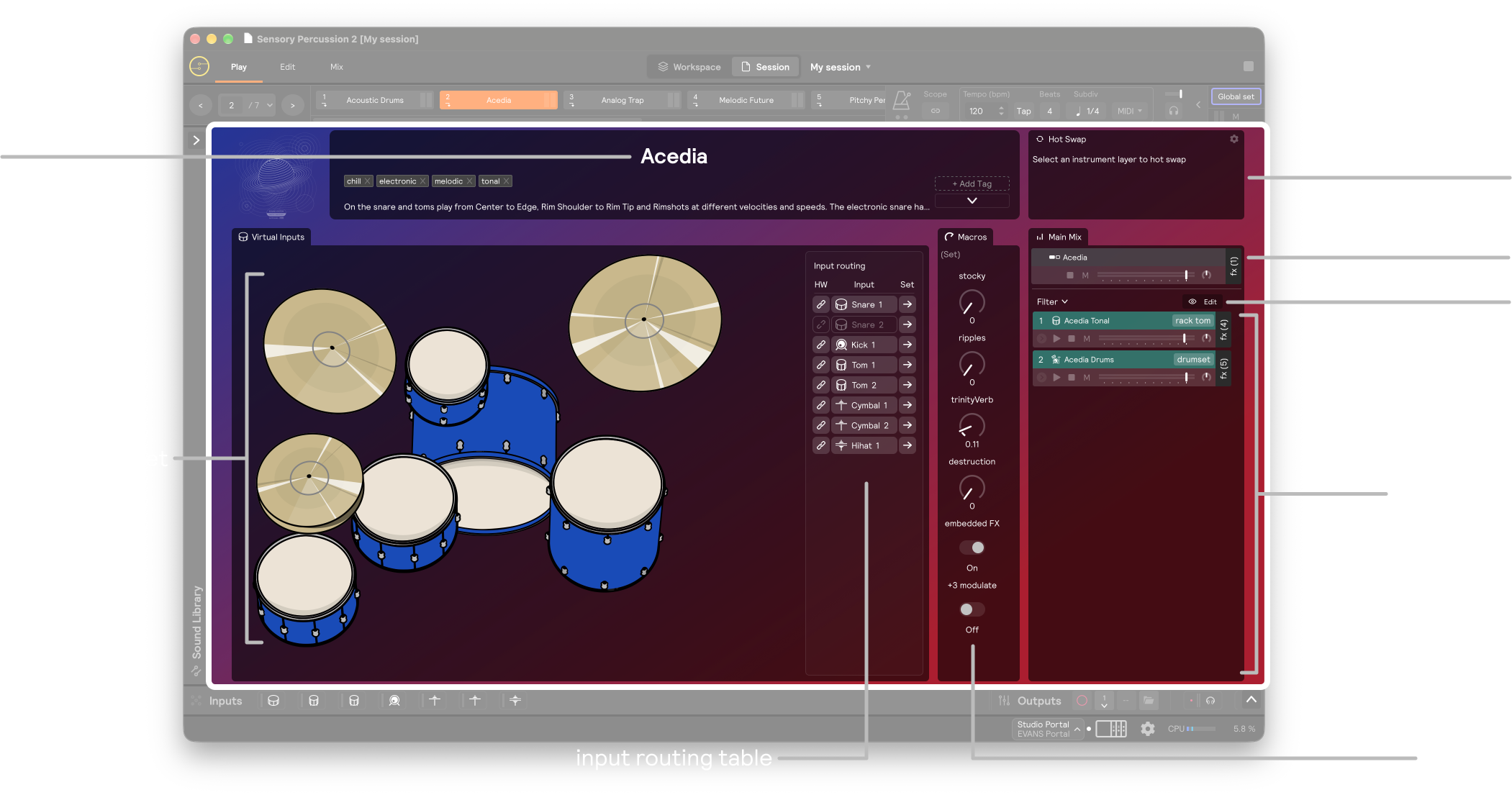
Task: Open the Filter dropdown in Main Mix
Action: 1052,301
